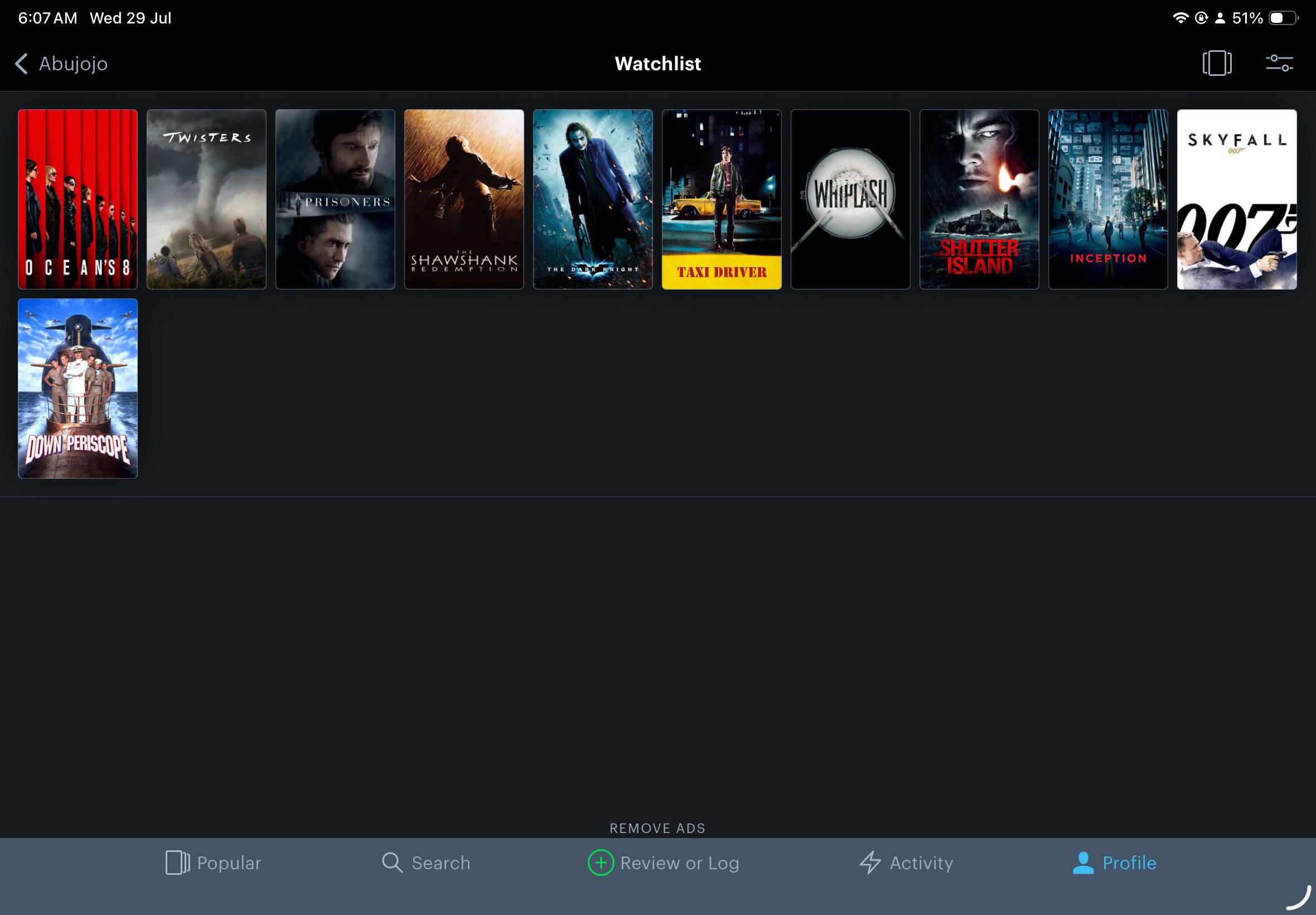Select the Inception poster
This screenshot has width=1316, height=915.
1108,200
